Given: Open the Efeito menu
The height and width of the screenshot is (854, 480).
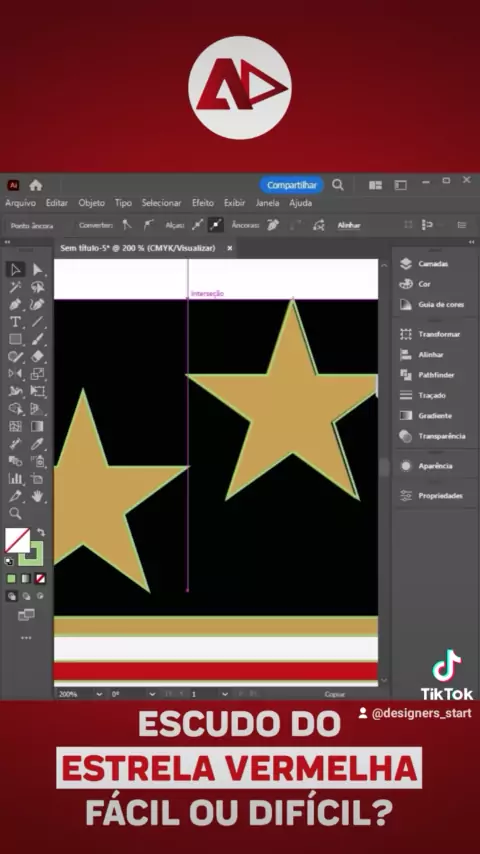Looking at the screenshot, I should pyautogui.click(x=203, y=203).
